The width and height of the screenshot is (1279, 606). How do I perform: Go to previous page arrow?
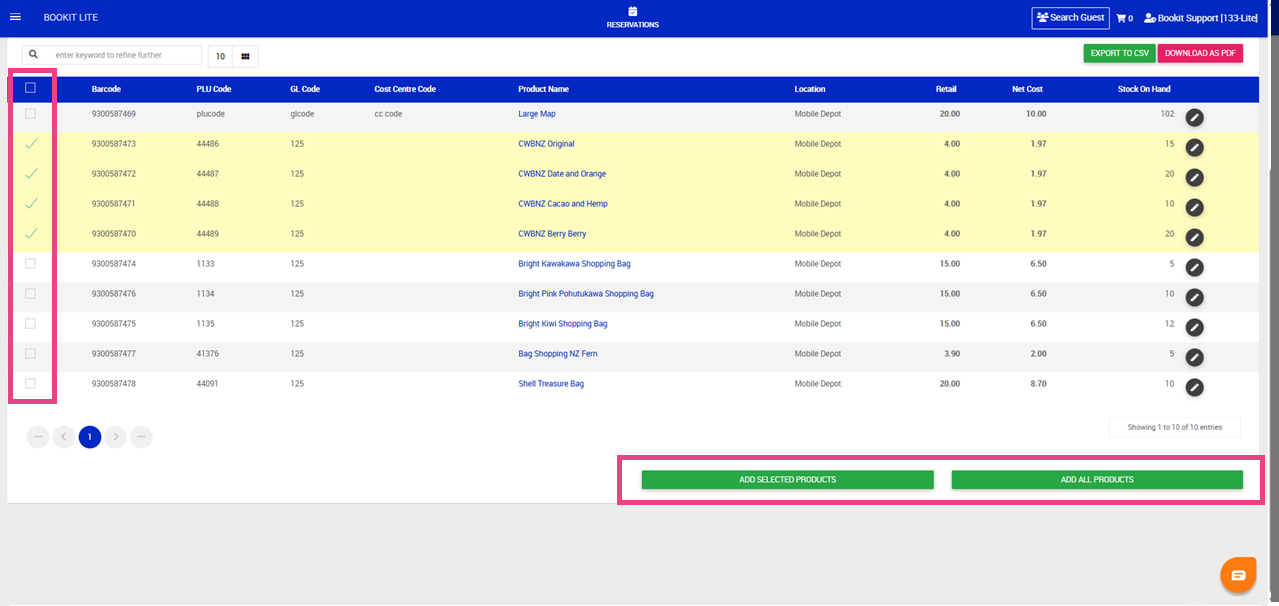pos(64,437)
